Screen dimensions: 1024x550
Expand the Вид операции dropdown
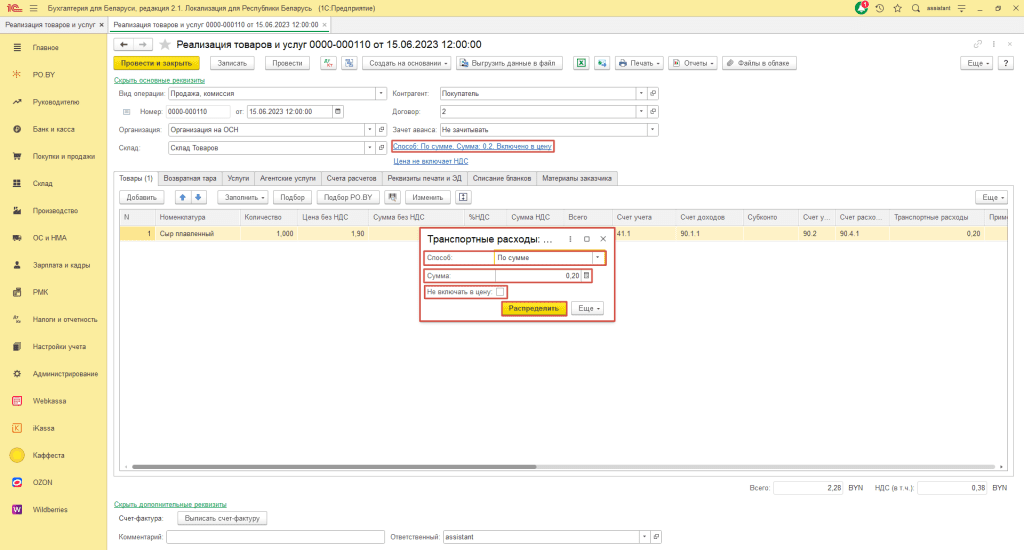pos(381,93)
